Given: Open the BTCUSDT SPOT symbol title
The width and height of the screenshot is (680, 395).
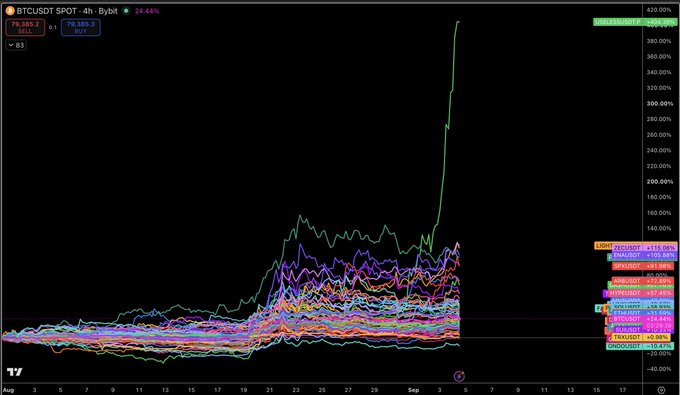Looking at the screenshot, I should coord(66,11).
